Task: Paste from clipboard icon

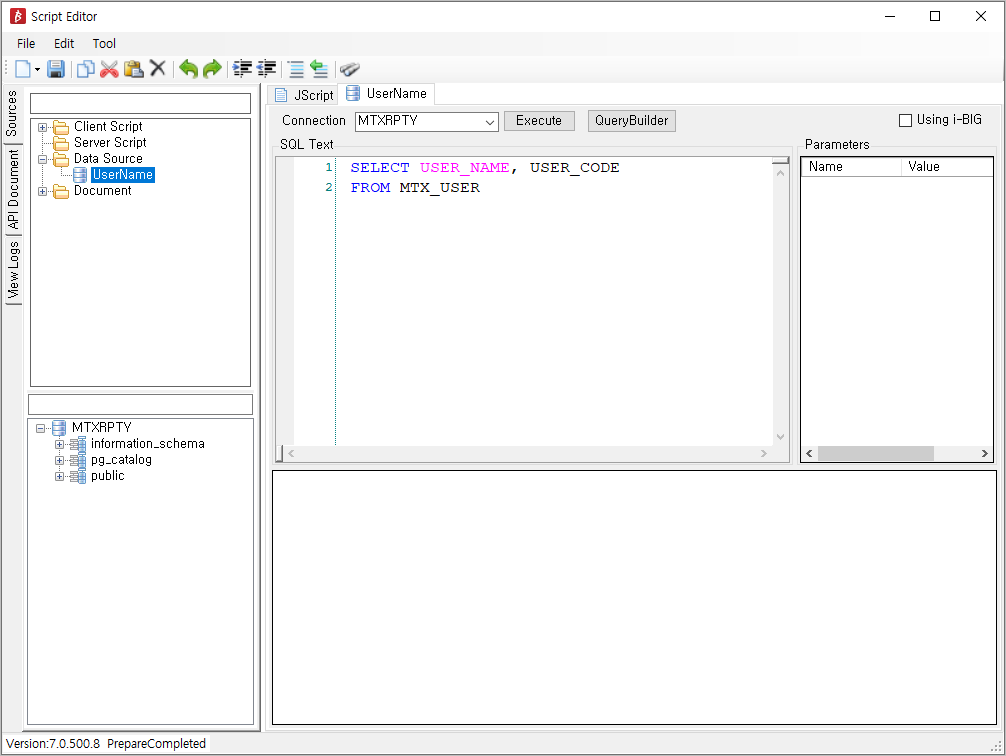Action: [x=133, y=69]
